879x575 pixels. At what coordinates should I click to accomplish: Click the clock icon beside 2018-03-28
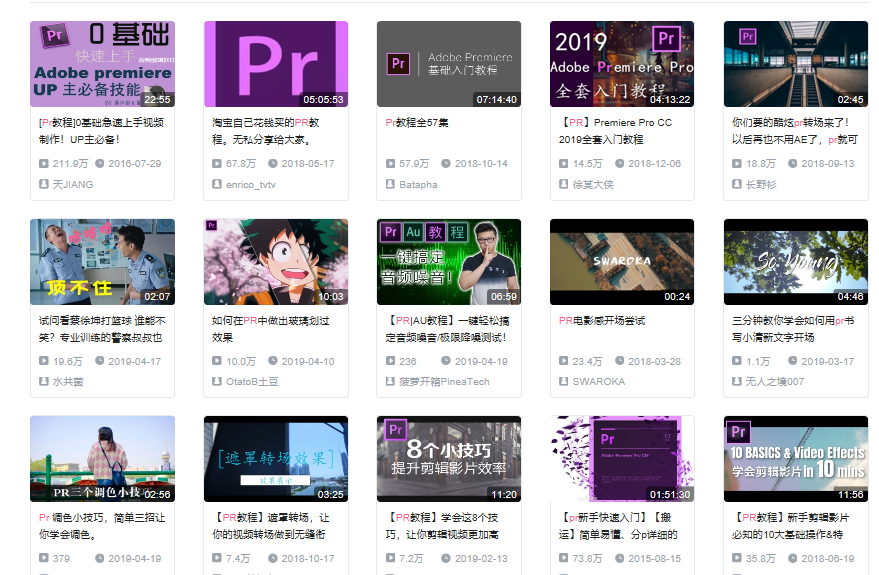(x=619, y=361)
